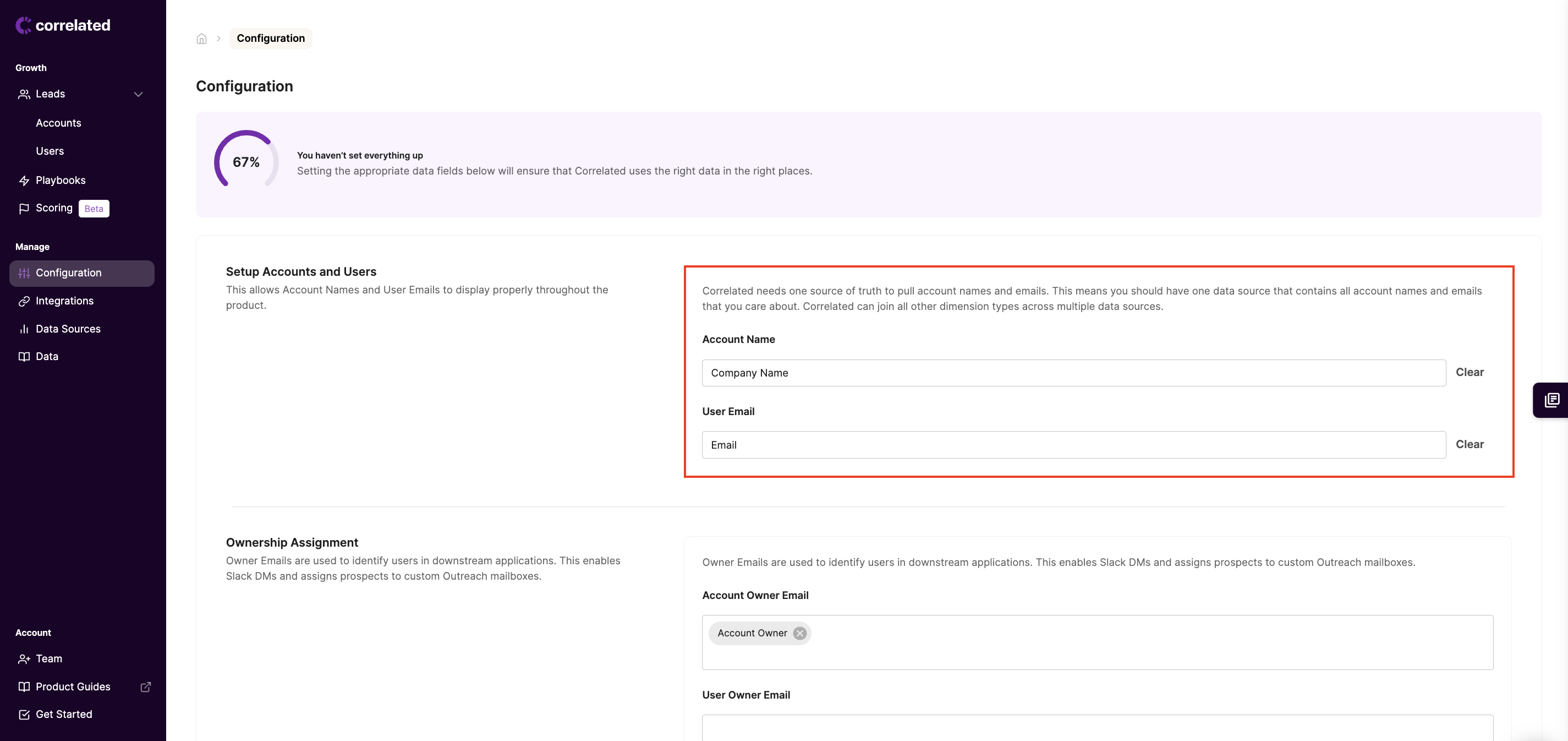Open Data Sources page
Image resolution: width=1568 pixels, height=741 pixels.
pos(68,329)
